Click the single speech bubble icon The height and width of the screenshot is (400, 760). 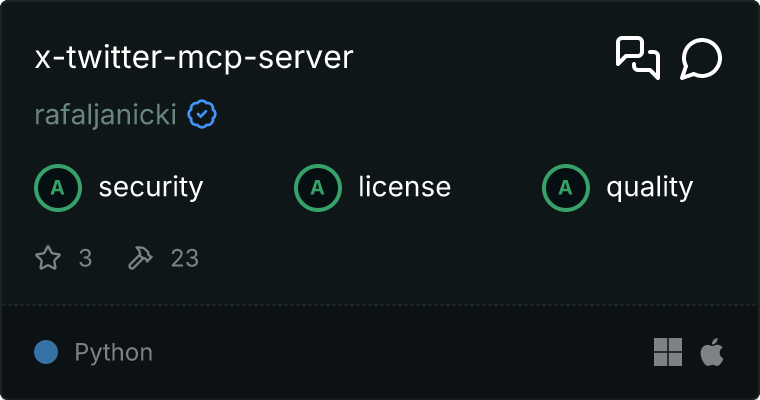pos(701,59)
